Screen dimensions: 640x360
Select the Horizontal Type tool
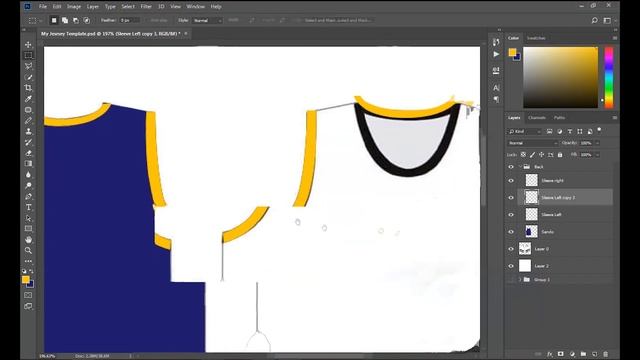click(x=28, y=207)
